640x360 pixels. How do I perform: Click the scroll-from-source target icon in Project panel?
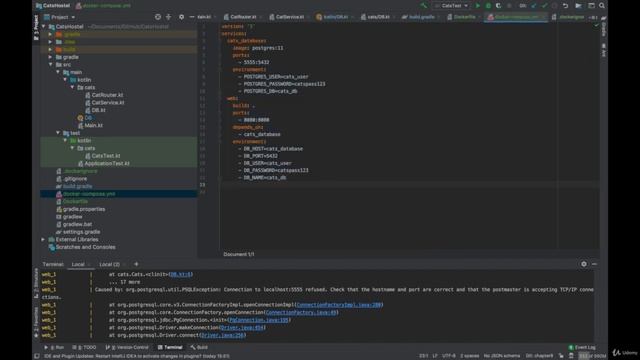(158, 17)
